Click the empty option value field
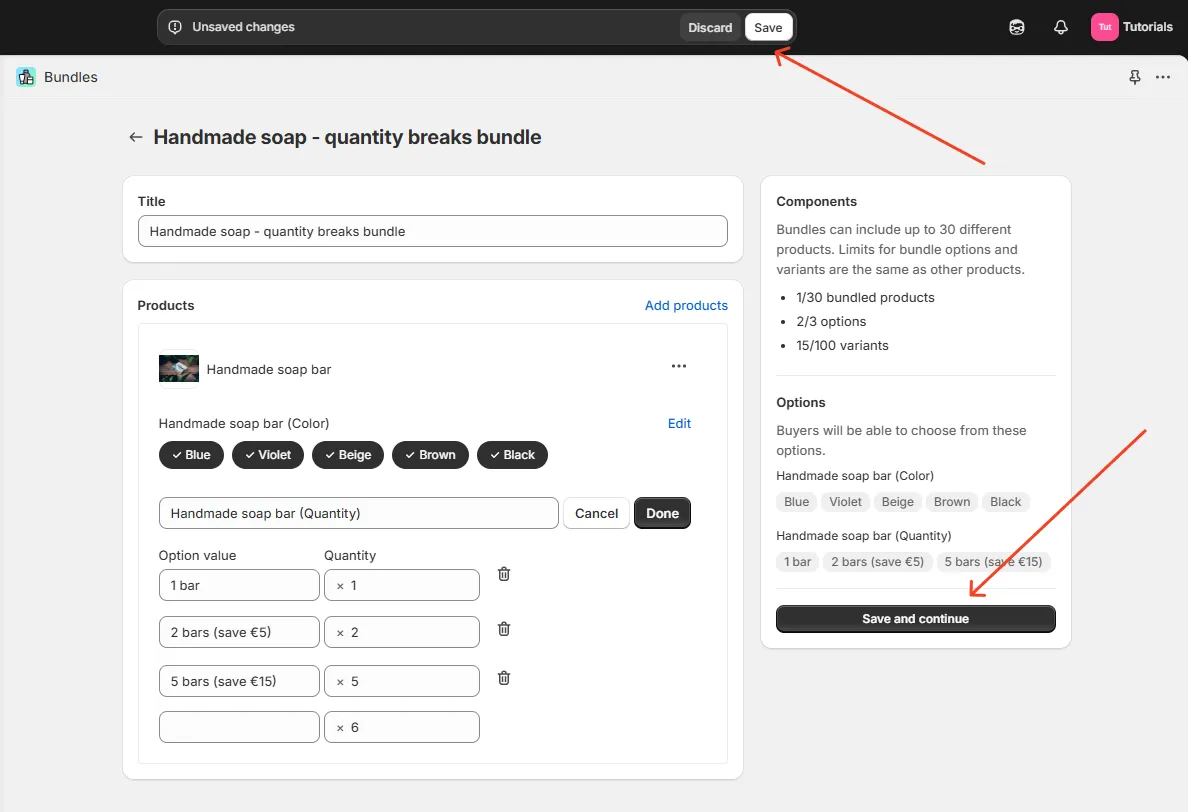This screenshot has height=812, width=1188. point(239,727)
